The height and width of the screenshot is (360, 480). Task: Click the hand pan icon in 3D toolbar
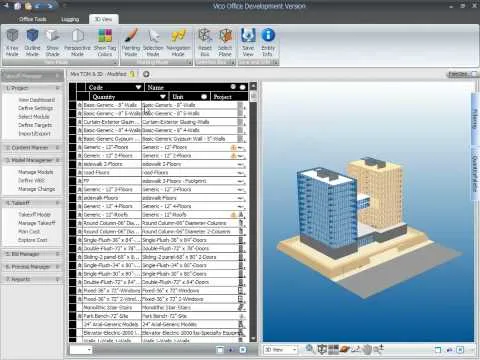367,349
